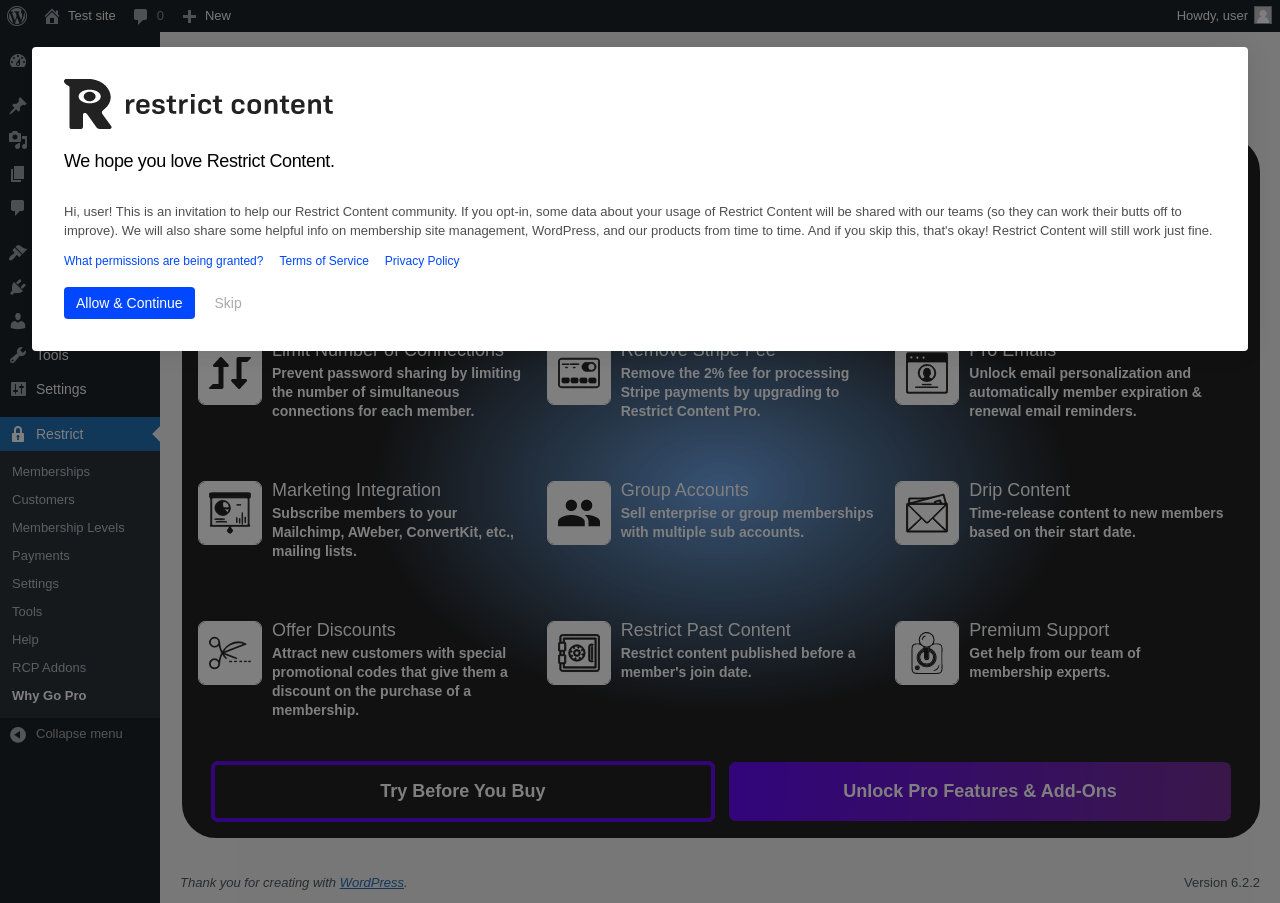The image size is (1280, 903).
Task: Open Settings under the Restrict submenu
Action: click(x=35, y=584)
